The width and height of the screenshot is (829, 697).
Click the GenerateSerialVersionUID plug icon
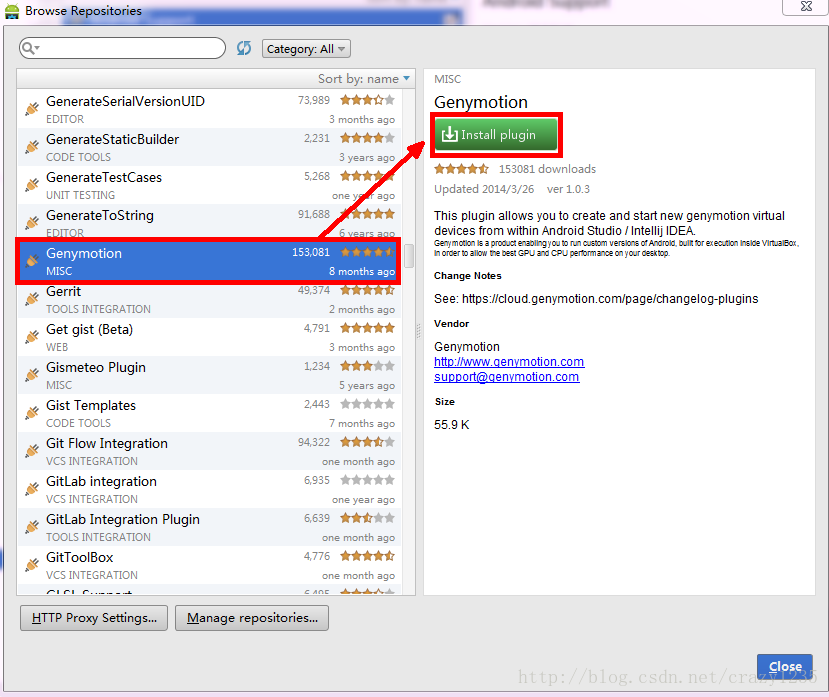(32, 108)
